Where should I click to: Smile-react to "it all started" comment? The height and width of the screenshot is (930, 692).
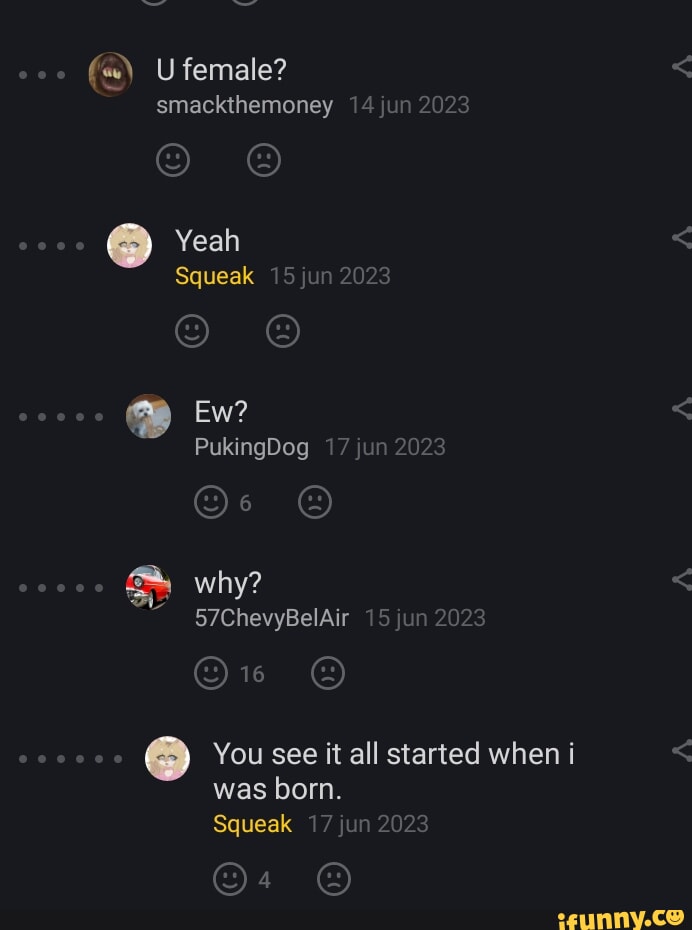(x=230, y=879)
